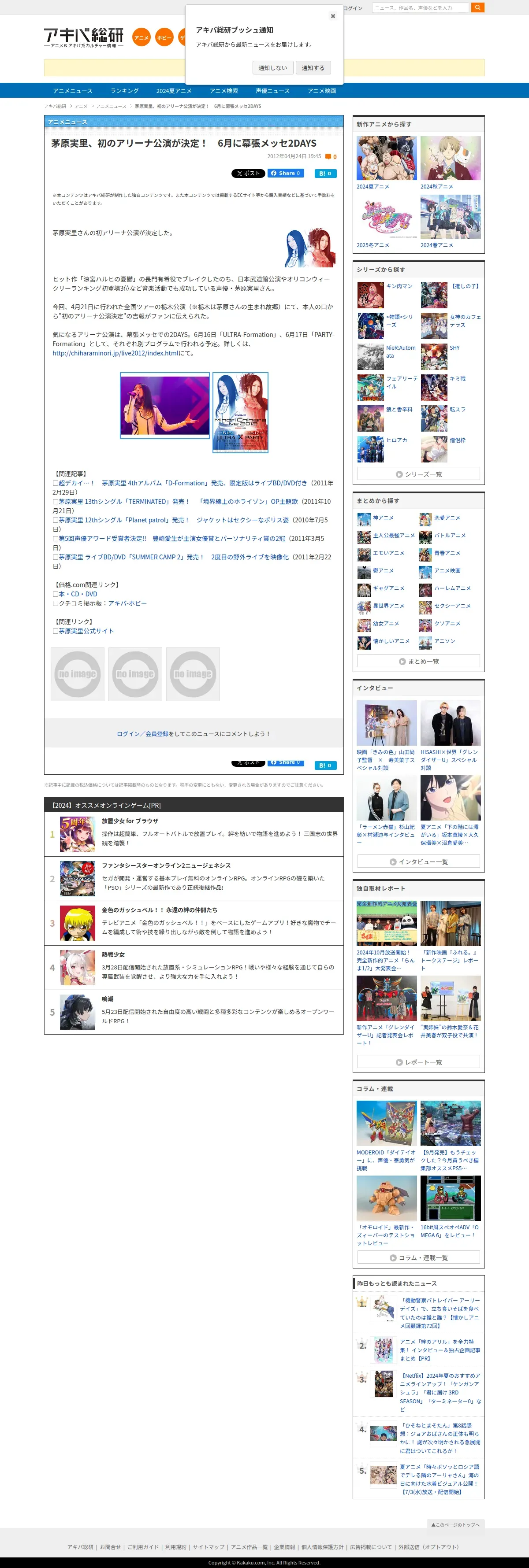Select the orange アニメ circle icon
529x1568 pixels.
[142, 37]
